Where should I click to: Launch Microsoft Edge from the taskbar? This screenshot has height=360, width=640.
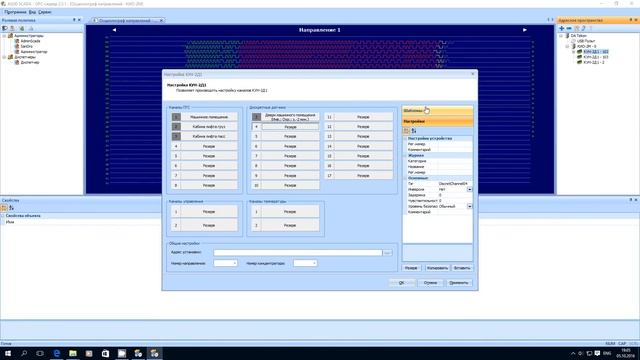click(x=56, y=353)
